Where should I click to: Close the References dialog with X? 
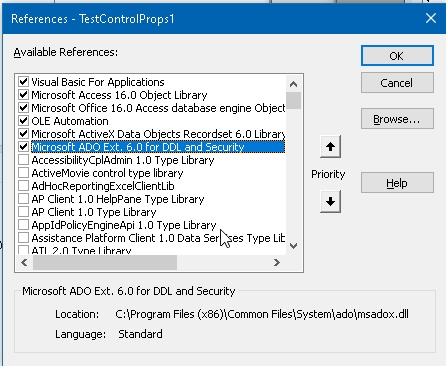click(x=431, y=18)
